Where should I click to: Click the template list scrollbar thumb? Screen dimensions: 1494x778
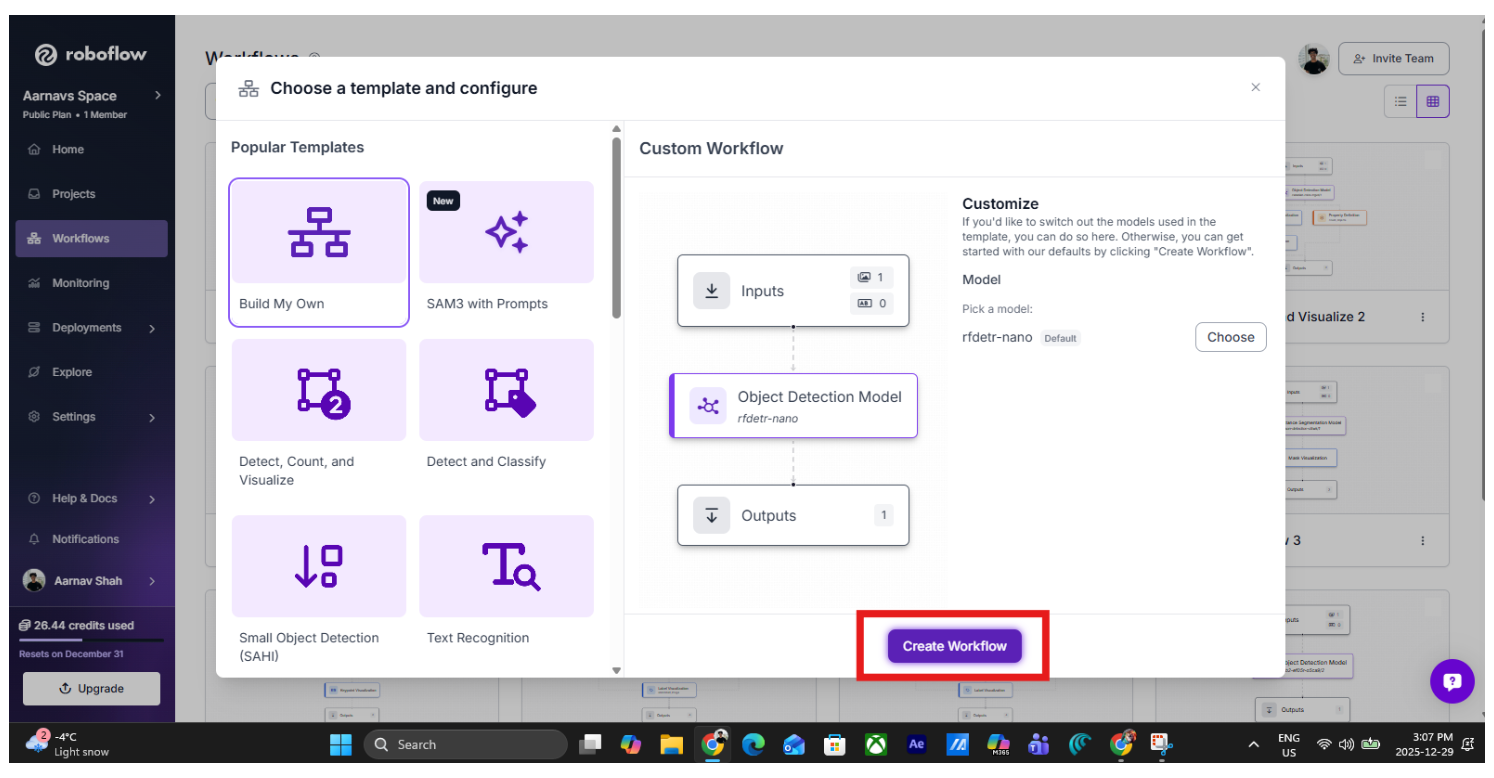click(x=616, y=228)
